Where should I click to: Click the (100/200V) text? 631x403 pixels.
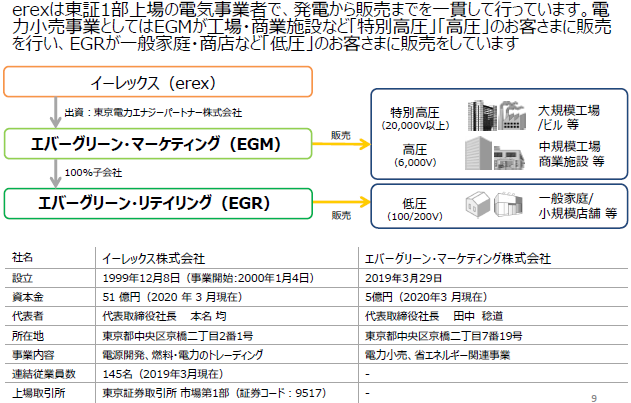tap(415, 217)
